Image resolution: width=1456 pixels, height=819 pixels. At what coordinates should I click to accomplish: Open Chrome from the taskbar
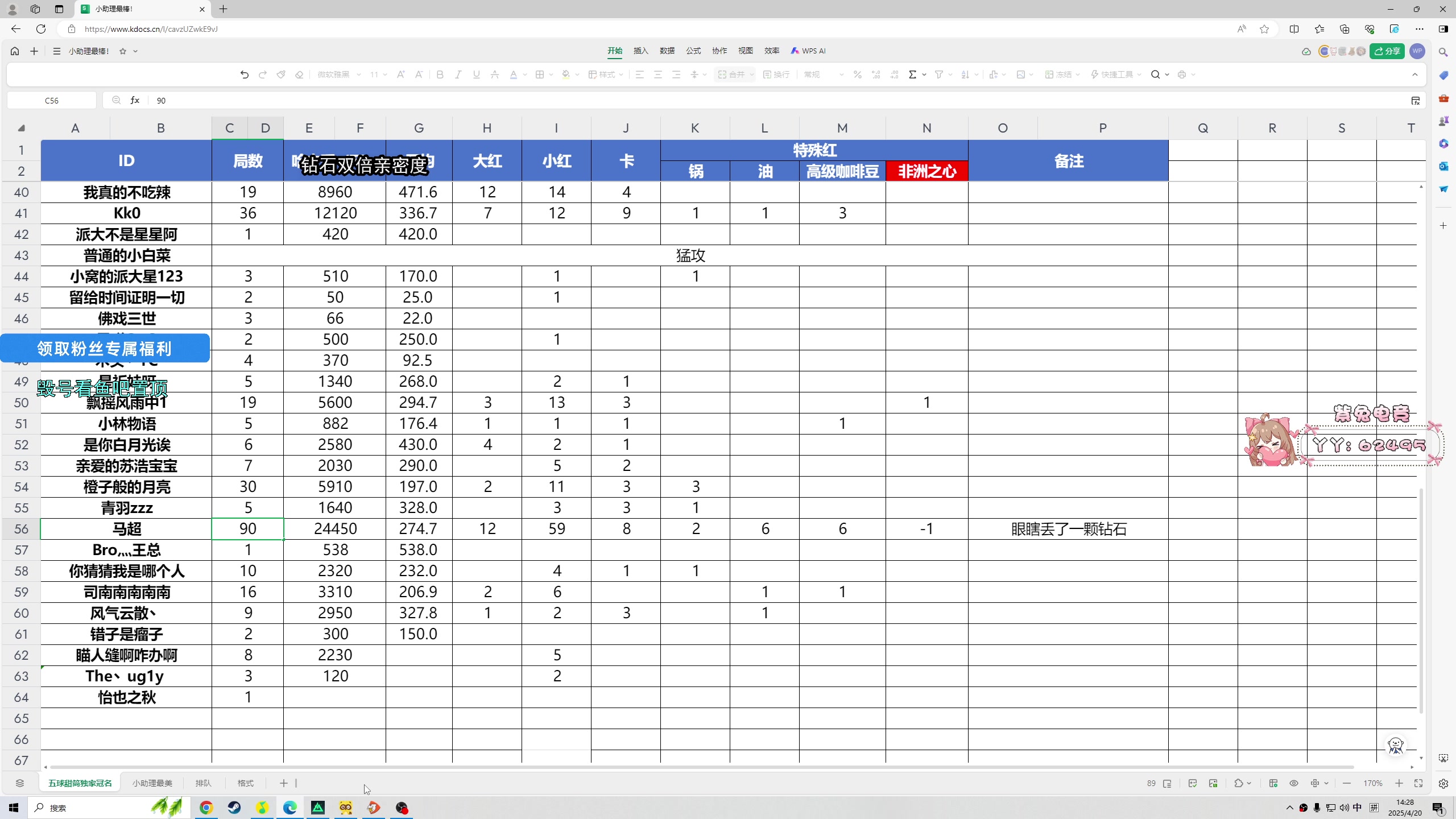point(206,808)
